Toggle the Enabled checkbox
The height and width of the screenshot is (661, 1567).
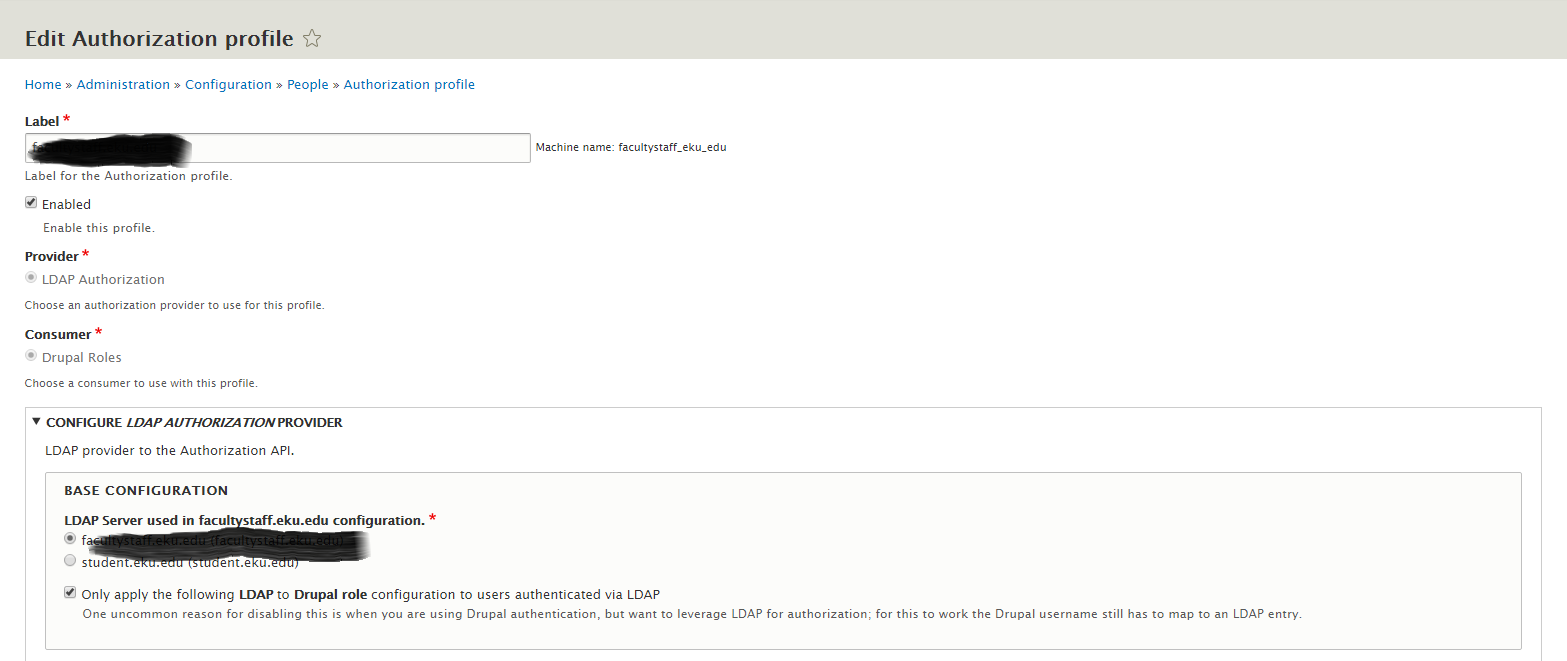(31, 203)
